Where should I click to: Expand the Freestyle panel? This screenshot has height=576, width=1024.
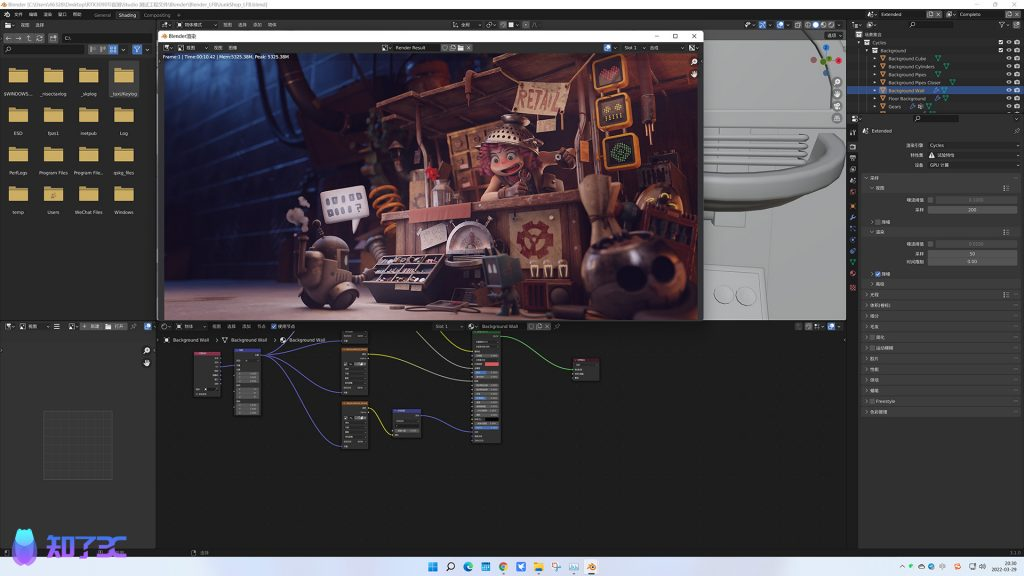tap(867, 402)
